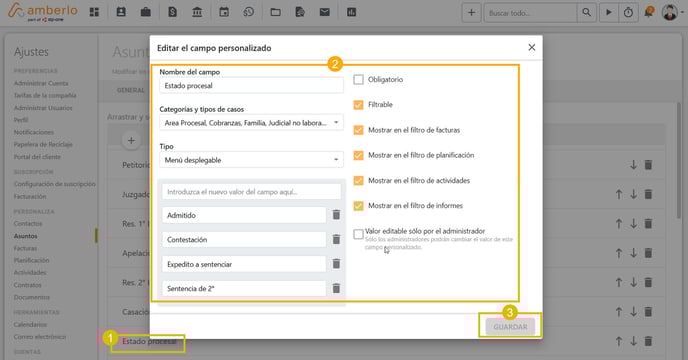Open the briefcase matters icon
The height and width of the screenshot is (360, 688).
tap(146, 12)
